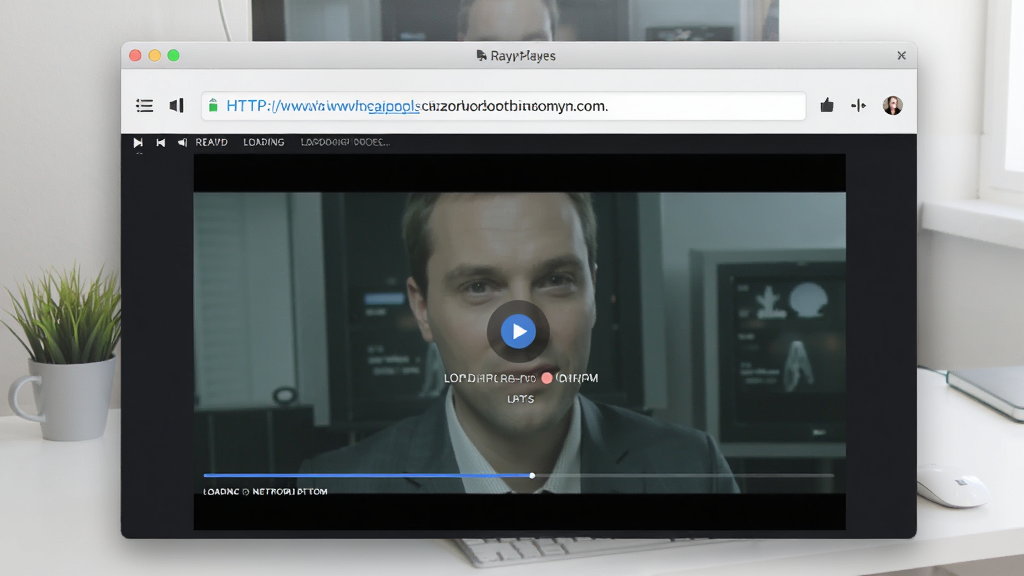Click the thumbs-up like icon
Screen dimensions: 1024x576
pyautogui.click(x=827, y=105)
